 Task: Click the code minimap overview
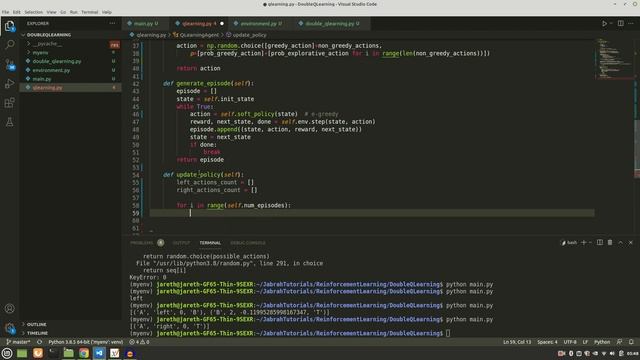614,59
